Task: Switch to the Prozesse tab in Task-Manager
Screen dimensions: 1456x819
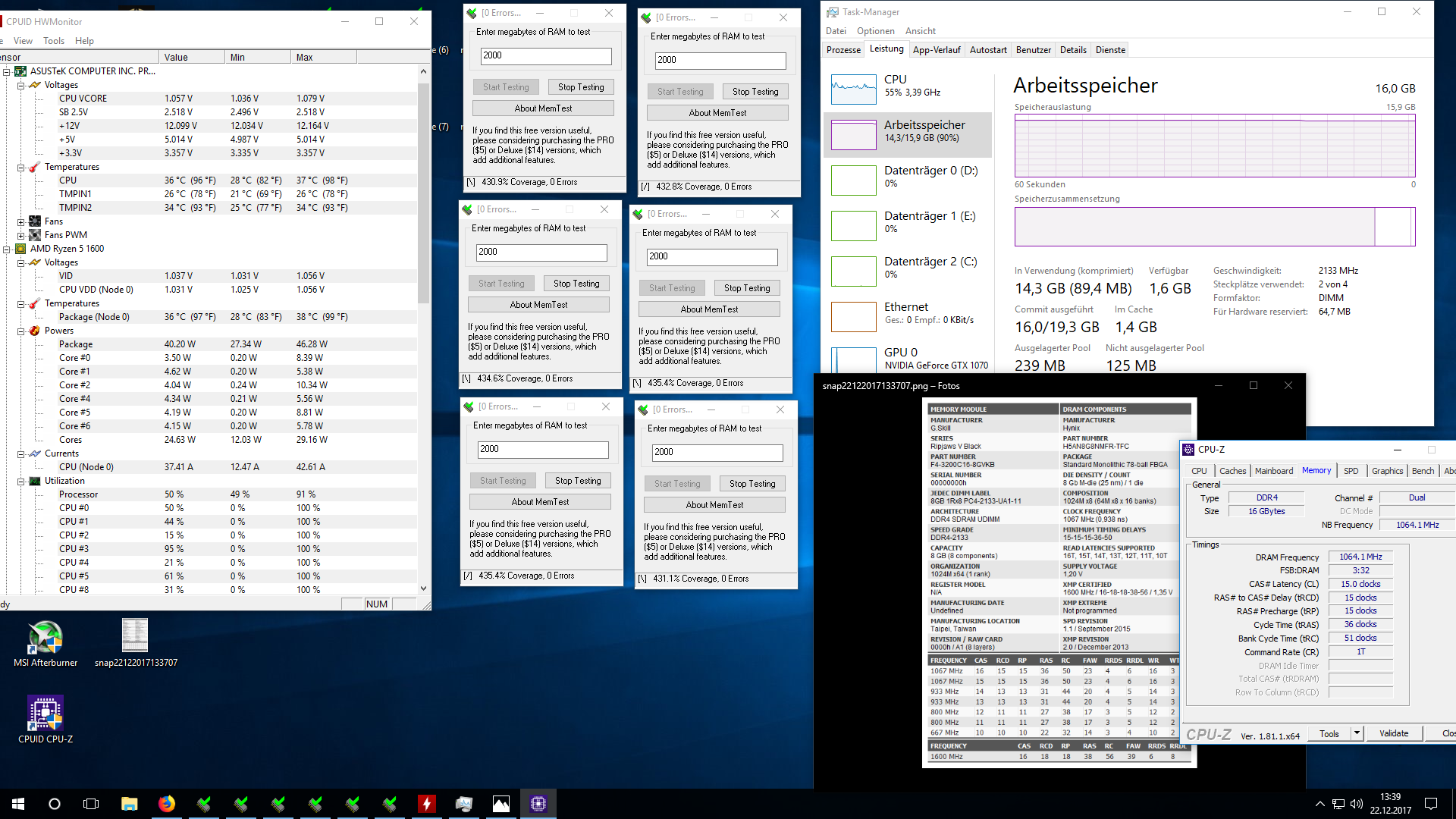Action: click(x=843, y=50)
